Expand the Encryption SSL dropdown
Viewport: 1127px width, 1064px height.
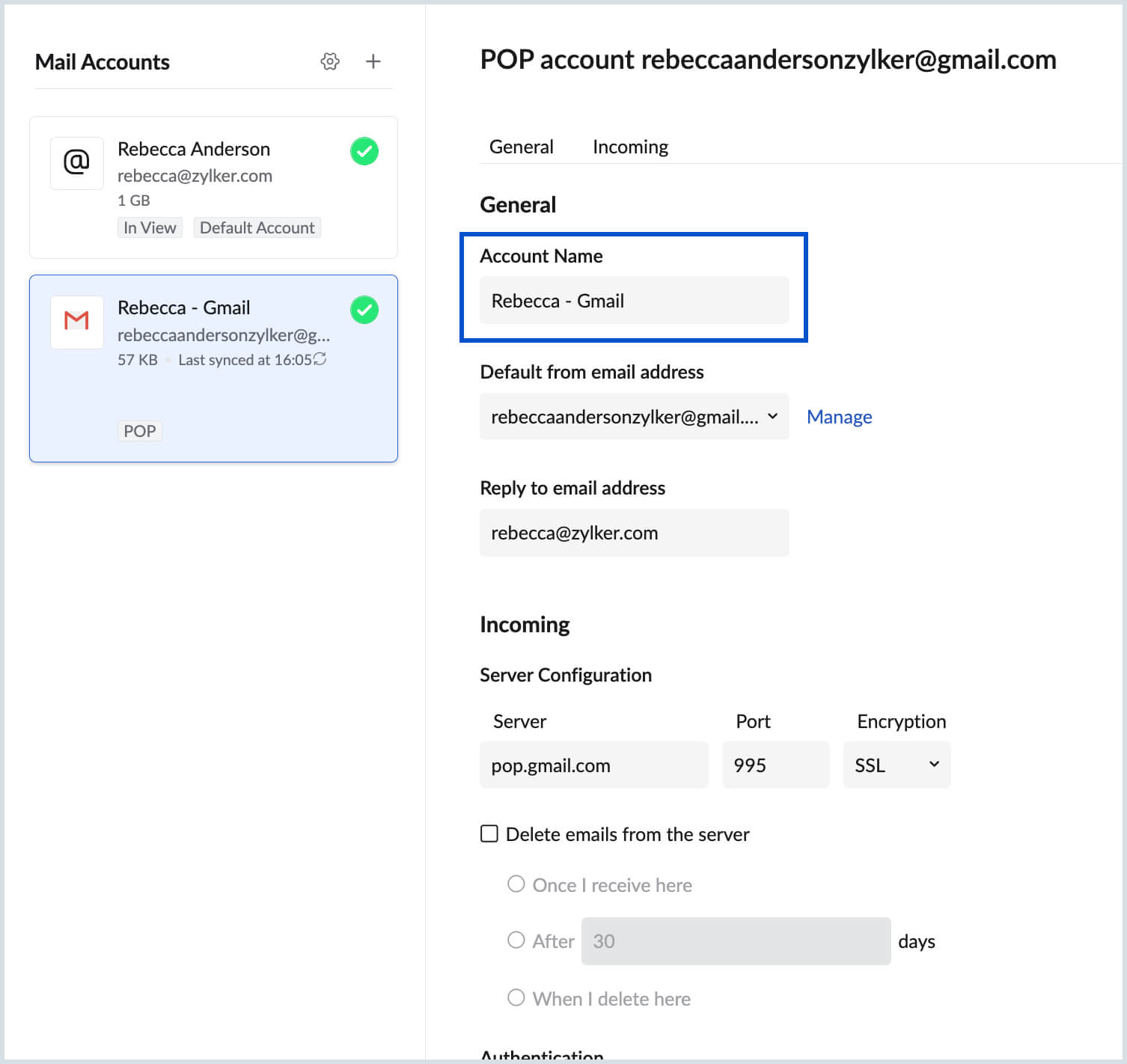click(897, 765)
